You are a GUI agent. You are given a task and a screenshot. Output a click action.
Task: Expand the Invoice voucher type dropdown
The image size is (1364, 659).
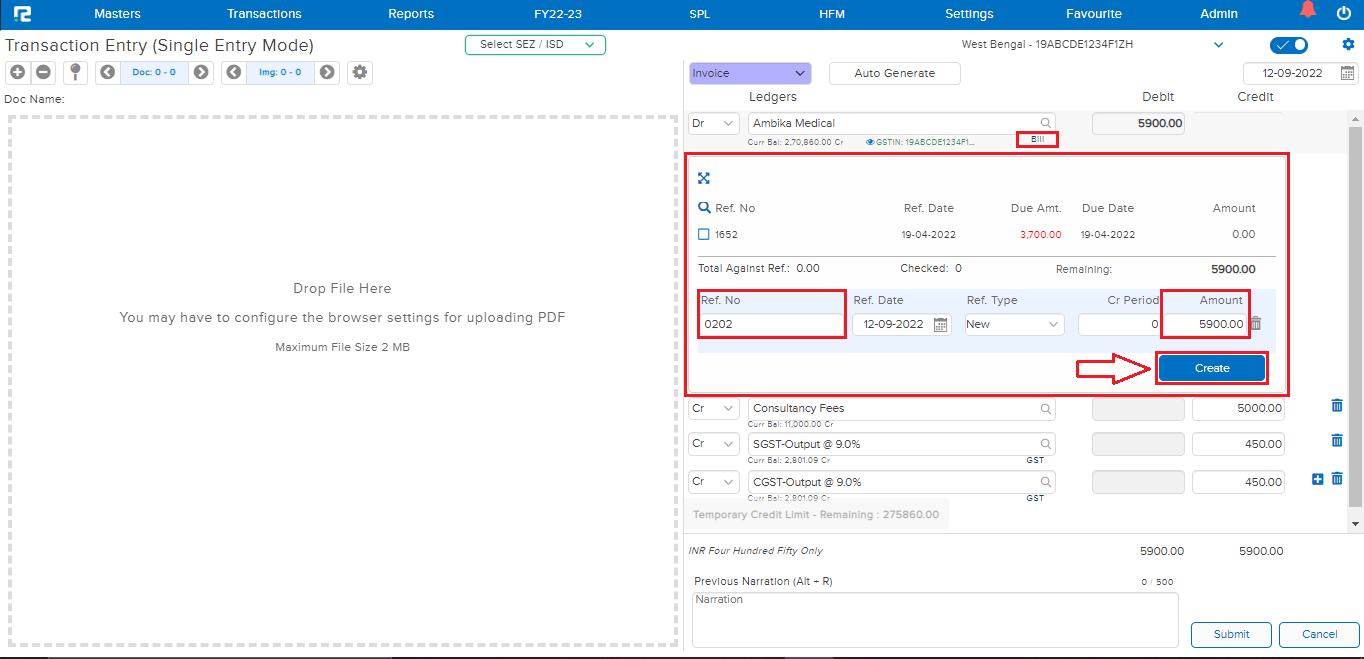tap(749, 73)
